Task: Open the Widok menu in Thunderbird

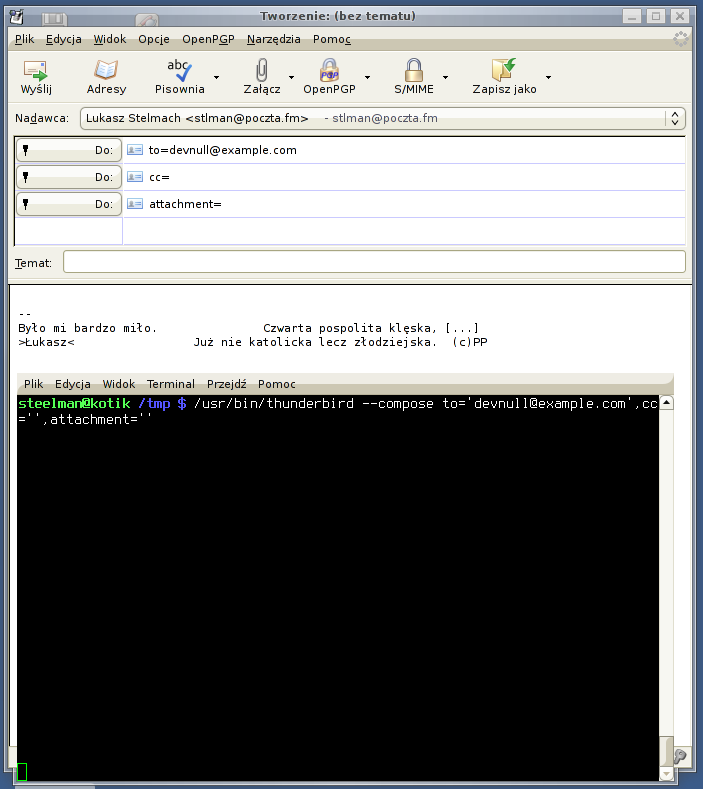Action: pos(110,39)
